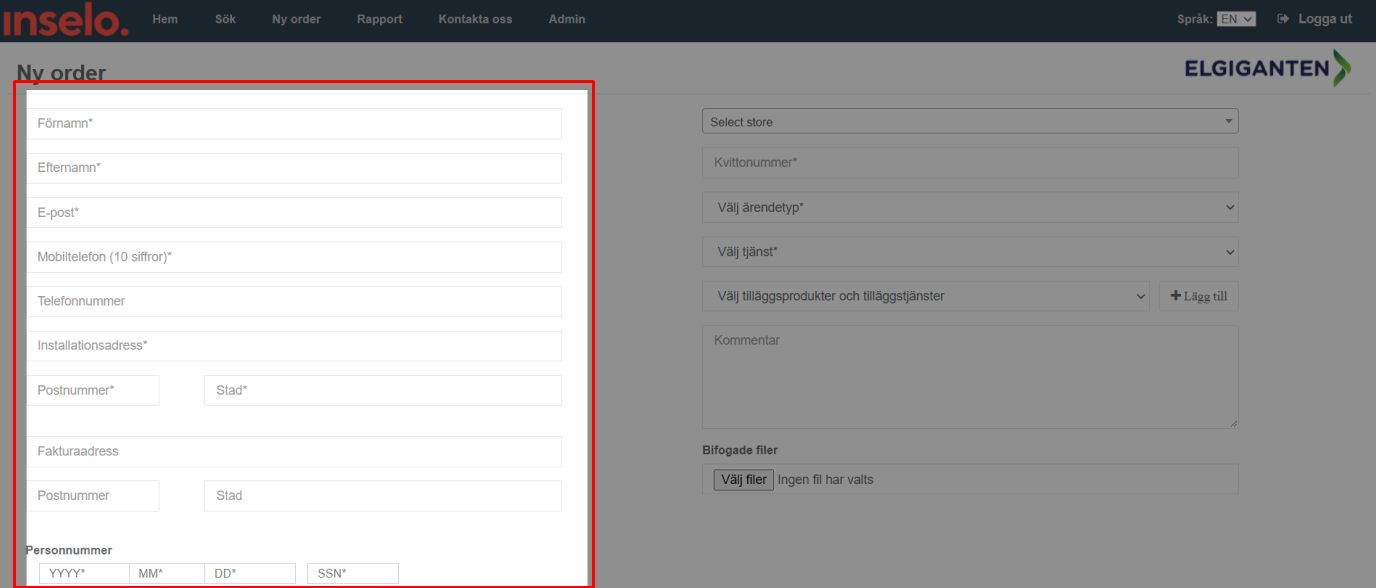1376x588 pixels.
Task: Click the Logga ut link
Action: click(1325, 19)
